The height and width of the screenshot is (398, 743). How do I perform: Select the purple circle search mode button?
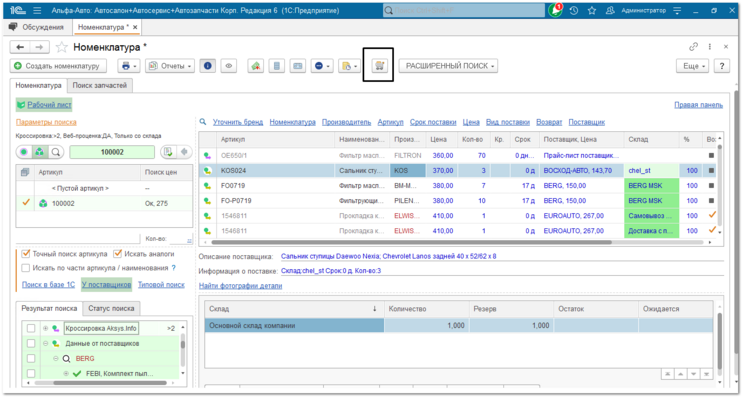24,152
